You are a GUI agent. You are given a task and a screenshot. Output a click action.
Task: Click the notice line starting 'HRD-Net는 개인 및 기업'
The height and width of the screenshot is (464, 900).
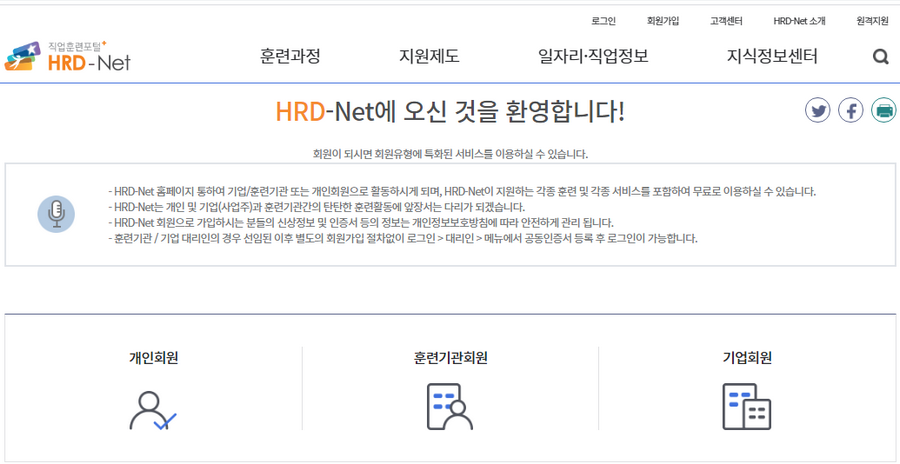316,207
